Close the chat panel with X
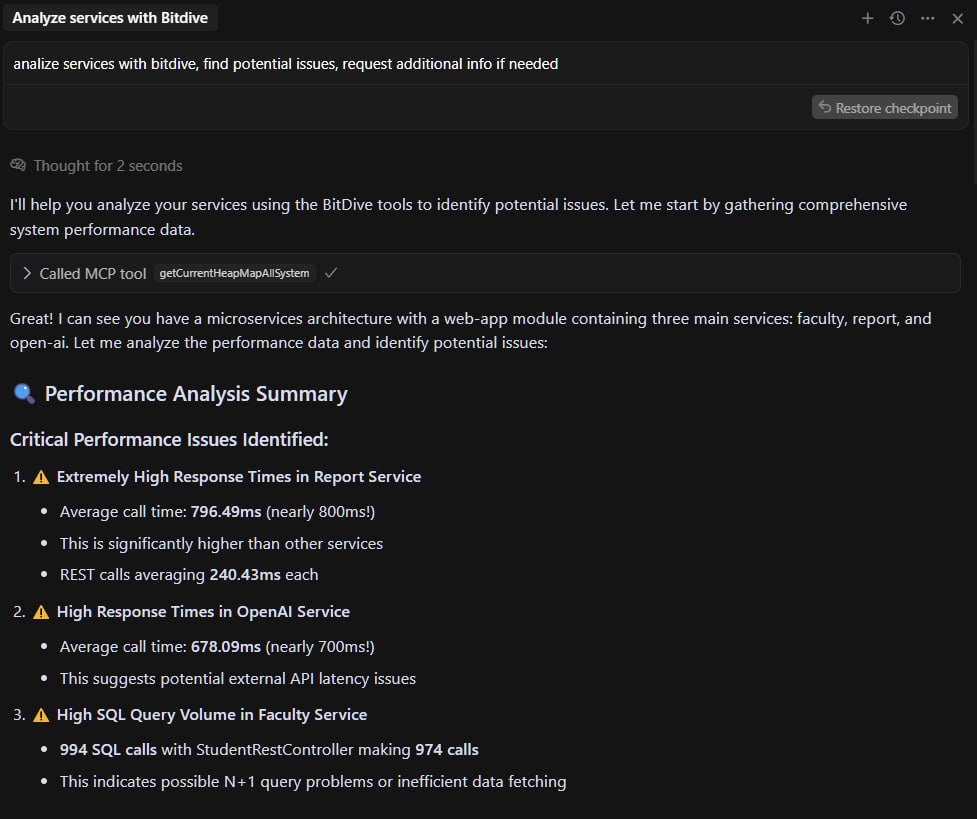Viewport: 977px width, 819px height. coord(957,18)
